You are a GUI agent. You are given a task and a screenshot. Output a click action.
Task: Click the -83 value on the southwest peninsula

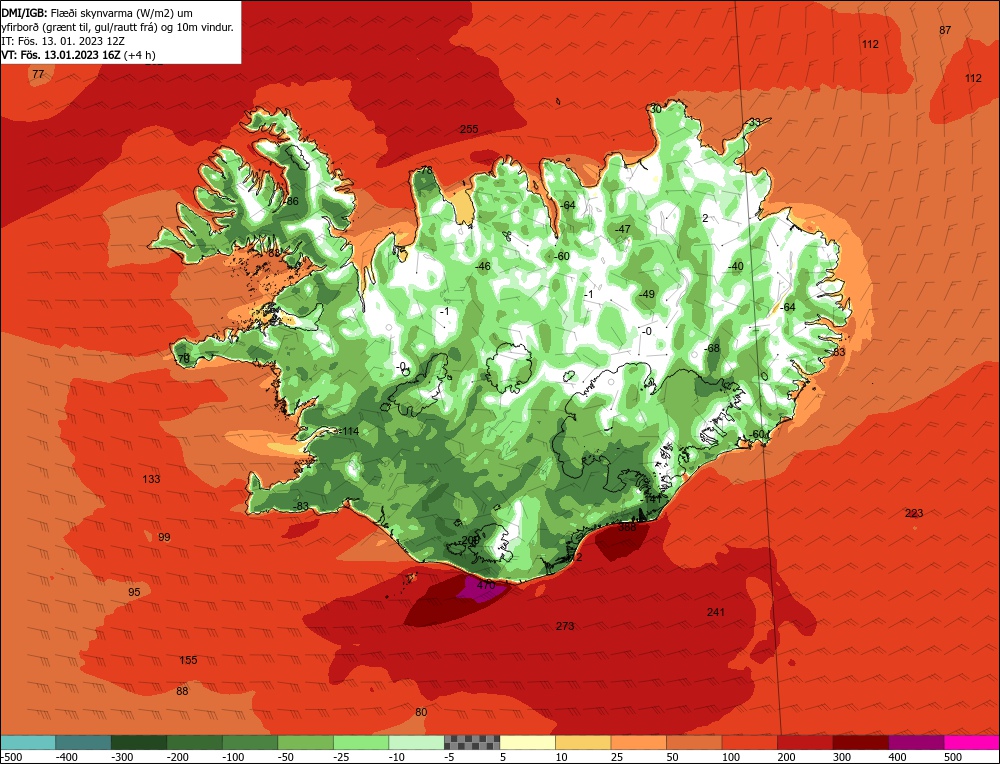pyautogui.click(x=301, y=506)
